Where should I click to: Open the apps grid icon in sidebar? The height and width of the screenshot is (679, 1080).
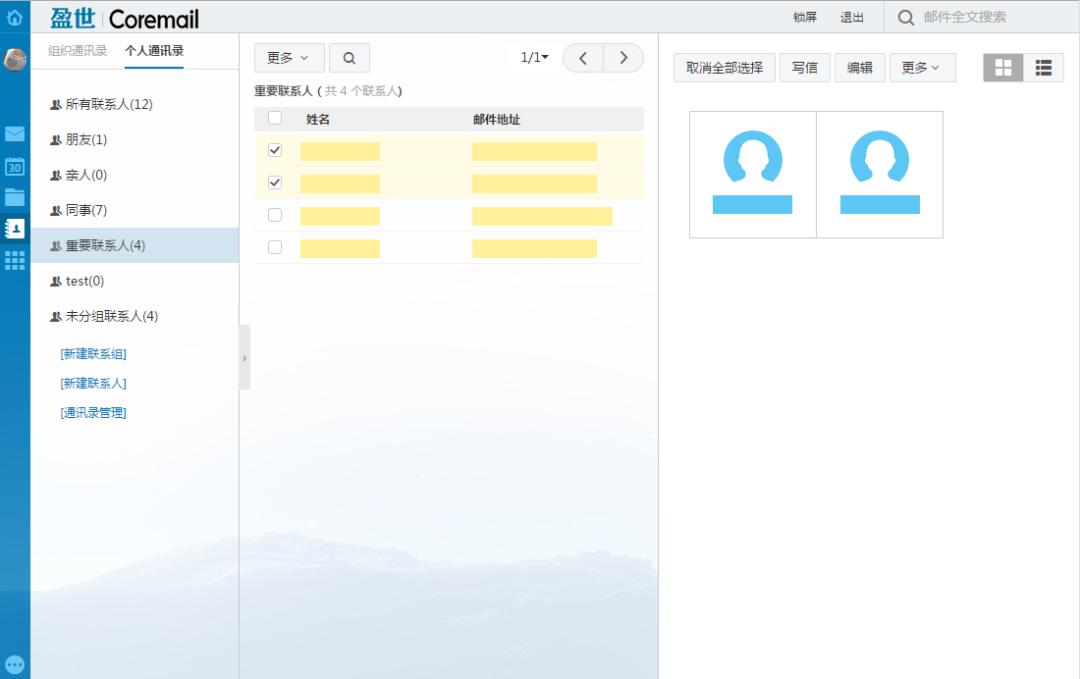point(15,260)
